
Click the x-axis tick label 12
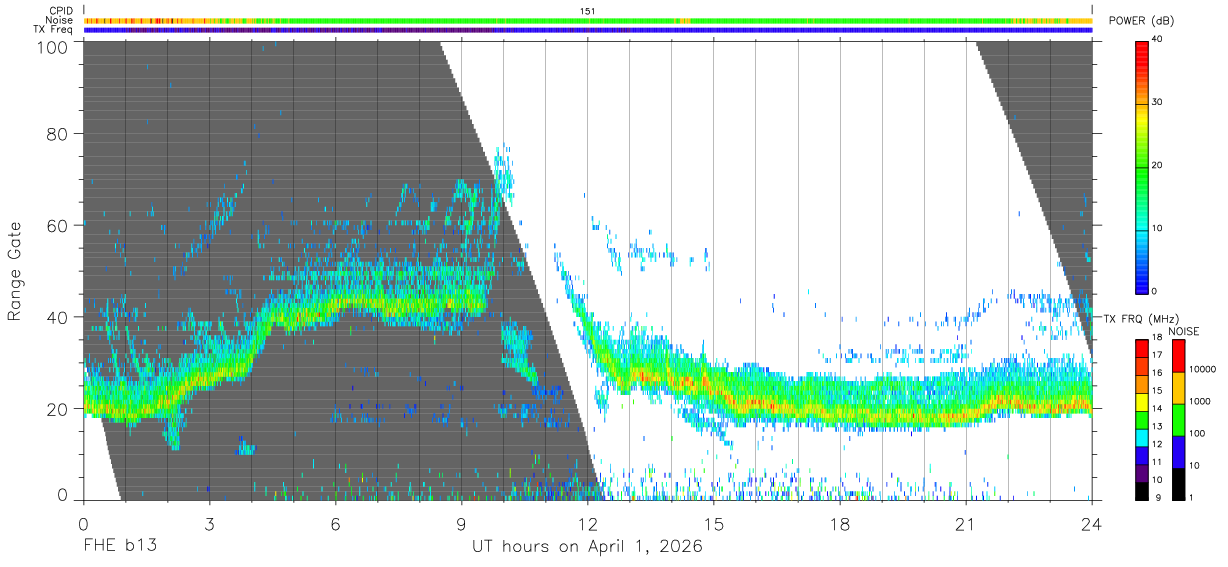pyautogui.click(x=588, y=523)
